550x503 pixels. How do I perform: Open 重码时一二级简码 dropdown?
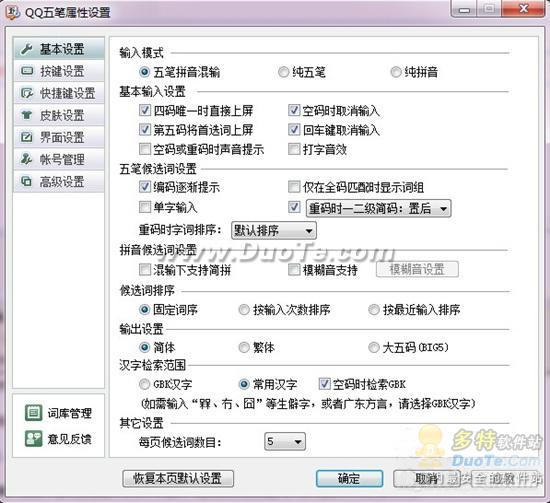point(378,208)
